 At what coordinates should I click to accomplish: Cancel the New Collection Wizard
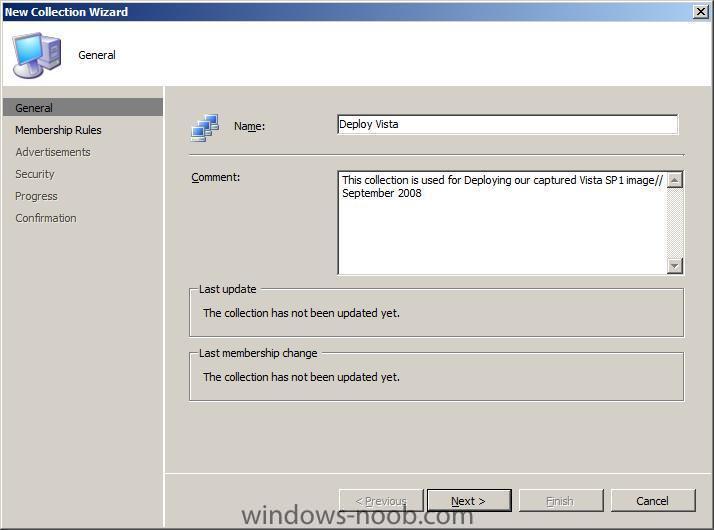point(653,501)
